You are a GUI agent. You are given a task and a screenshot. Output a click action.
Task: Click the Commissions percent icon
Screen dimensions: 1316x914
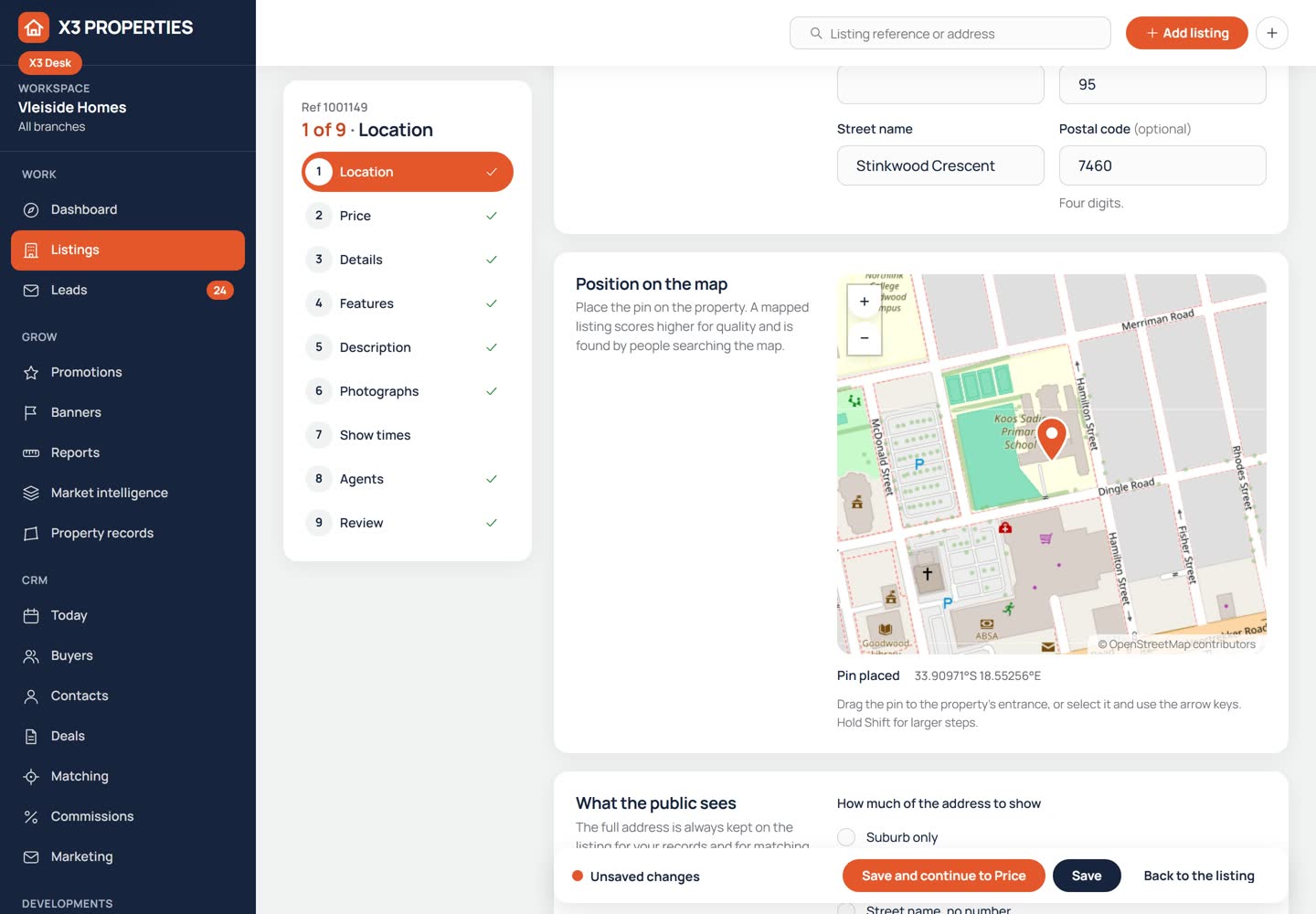click(31, 817)
